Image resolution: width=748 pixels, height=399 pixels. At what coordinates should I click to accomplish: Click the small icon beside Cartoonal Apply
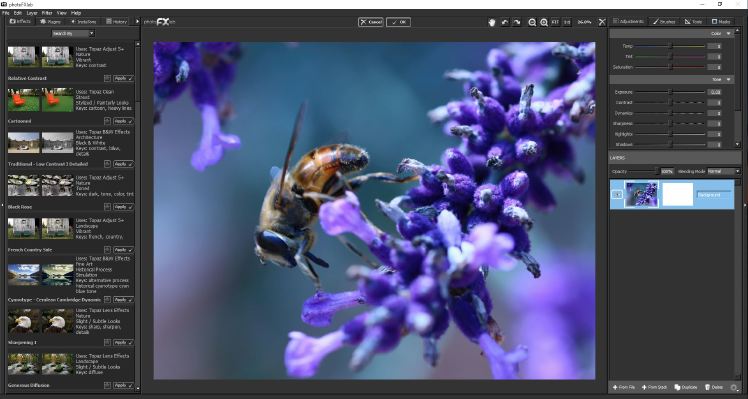pyautogui.click(x=107, y=121)
